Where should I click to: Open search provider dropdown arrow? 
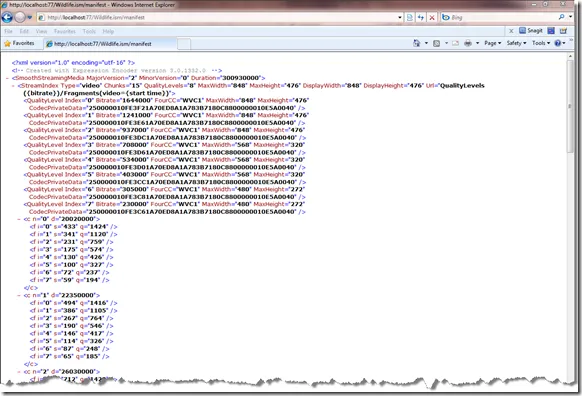click(x=570, y=17)
